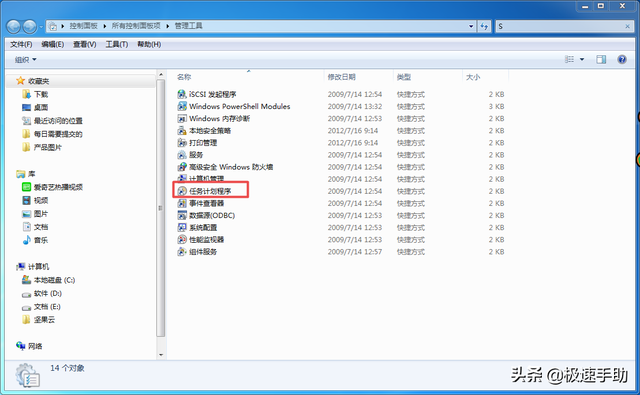Open recent pages dropdown beside Forward

[41, 27]
